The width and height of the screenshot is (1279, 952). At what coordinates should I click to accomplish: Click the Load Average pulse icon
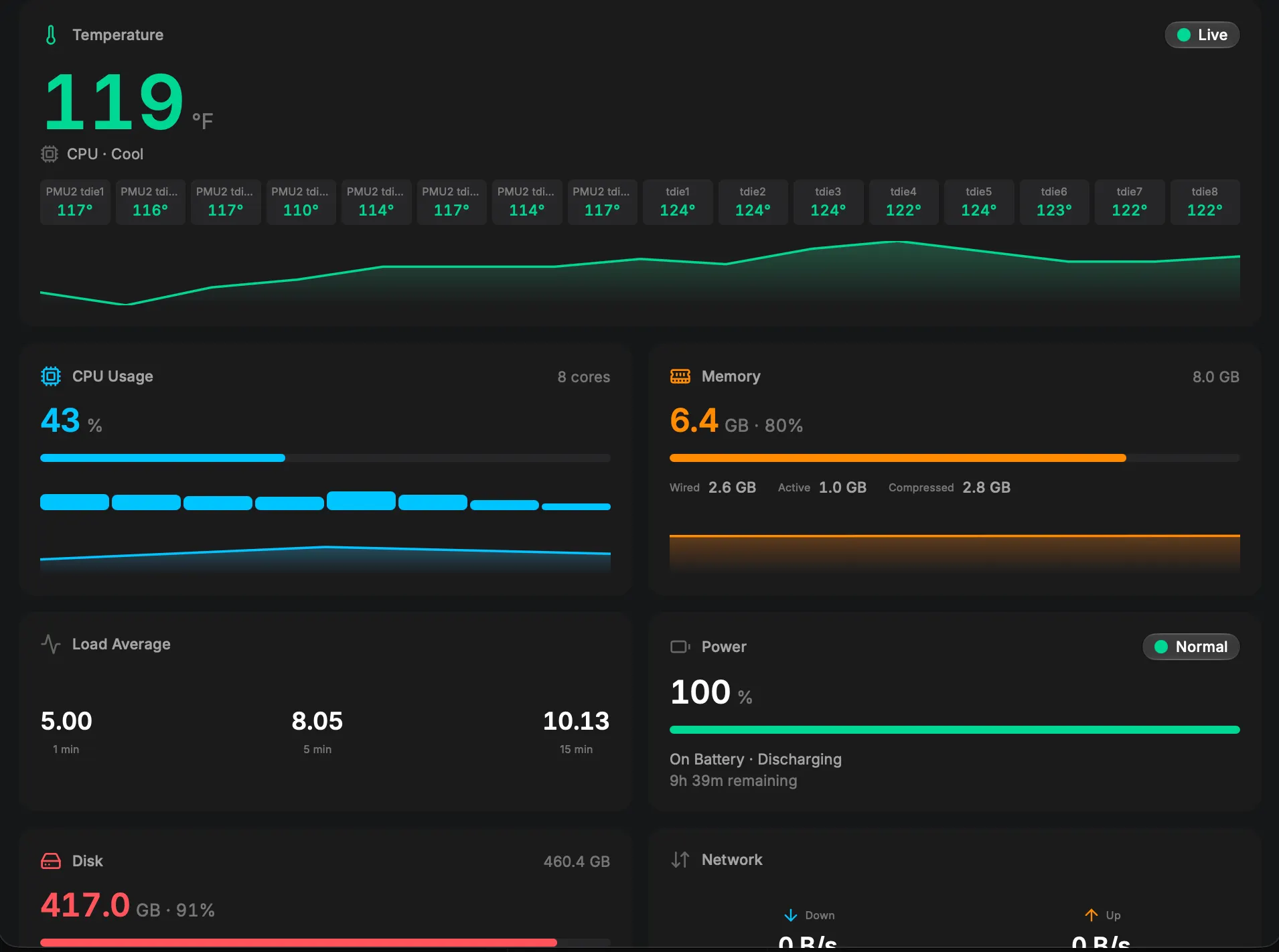[51, 644]
